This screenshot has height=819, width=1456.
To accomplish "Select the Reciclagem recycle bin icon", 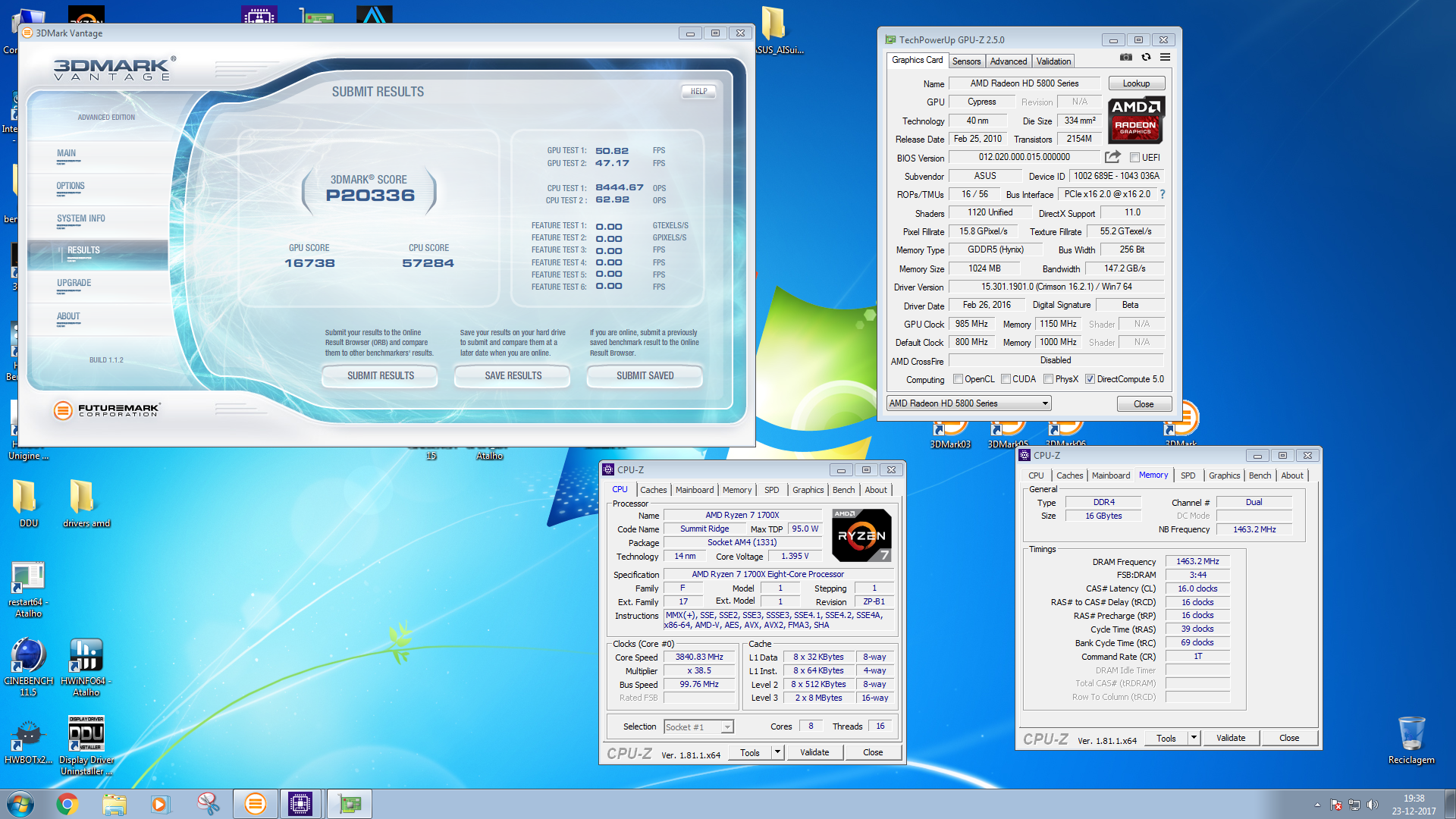I will tap(1411, 740).
